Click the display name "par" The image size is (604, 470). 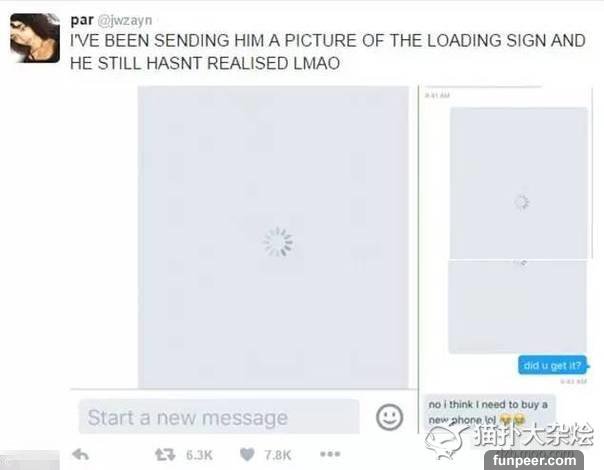point(82,20)
